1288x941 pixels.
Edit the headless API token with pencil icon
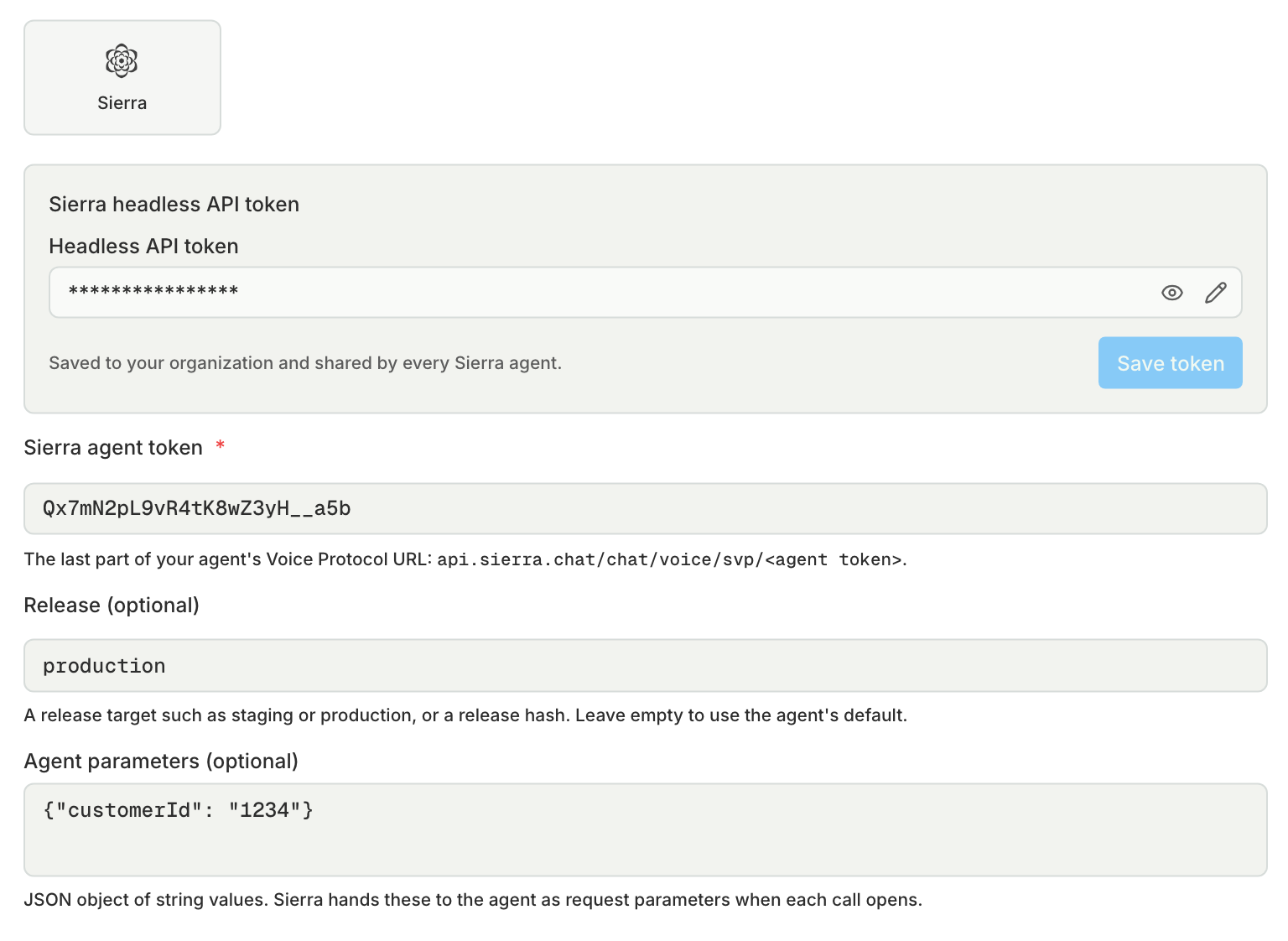[1215, 293]
